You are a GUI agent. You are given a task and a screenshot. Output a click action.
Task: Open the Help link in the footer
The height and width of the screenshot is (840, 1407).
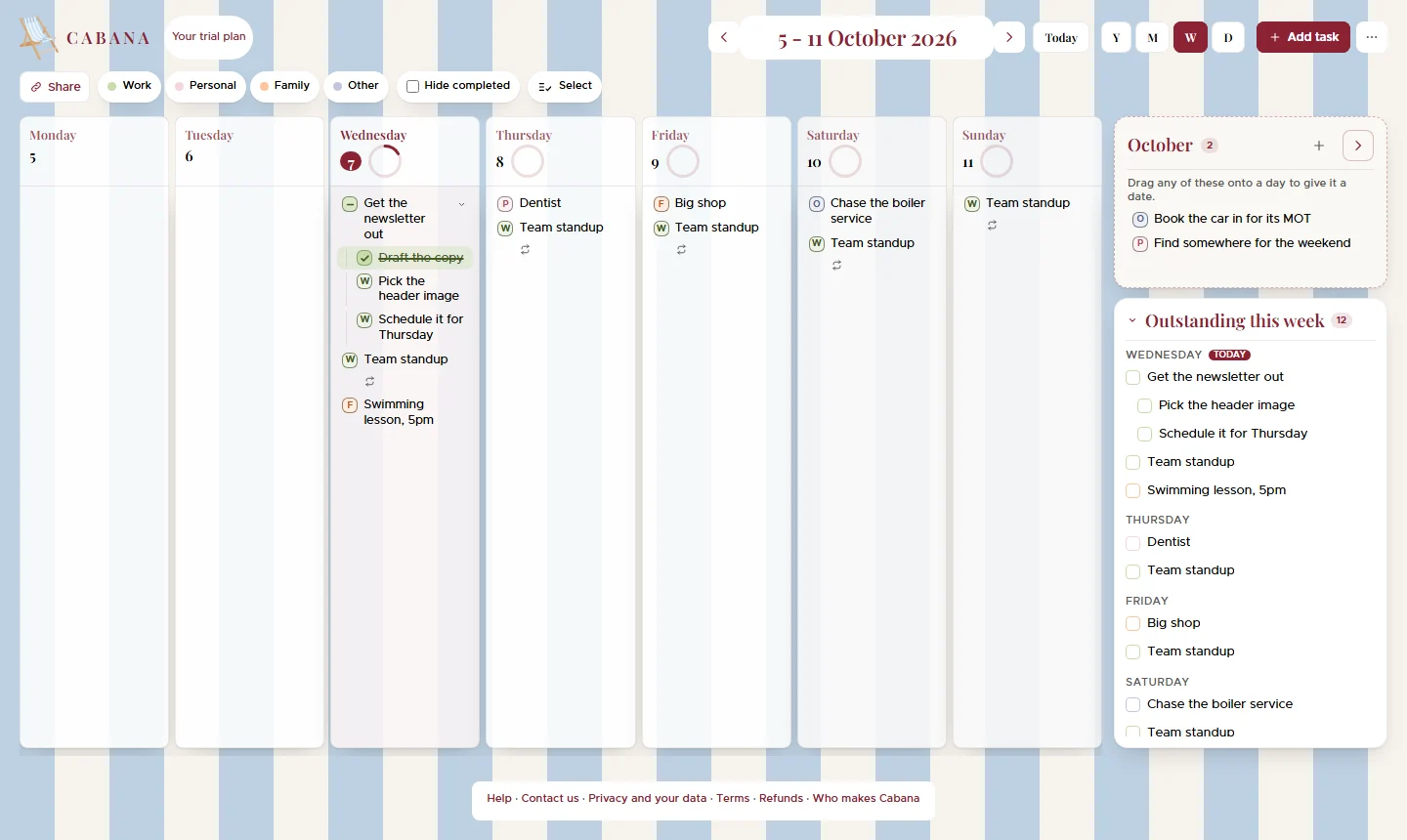click(x=499, y=798)
